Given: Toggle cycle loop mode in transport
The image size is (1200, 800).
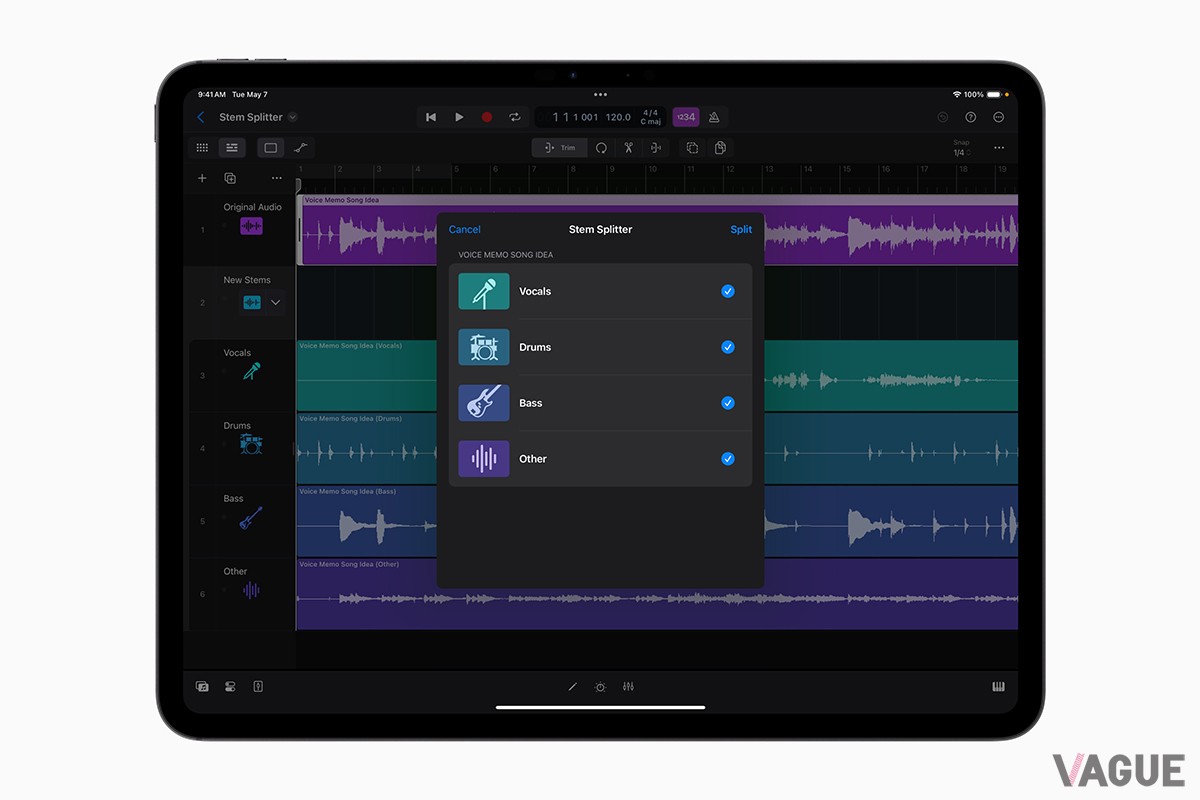Looking at the screenshot, I should tap(514, 117).
